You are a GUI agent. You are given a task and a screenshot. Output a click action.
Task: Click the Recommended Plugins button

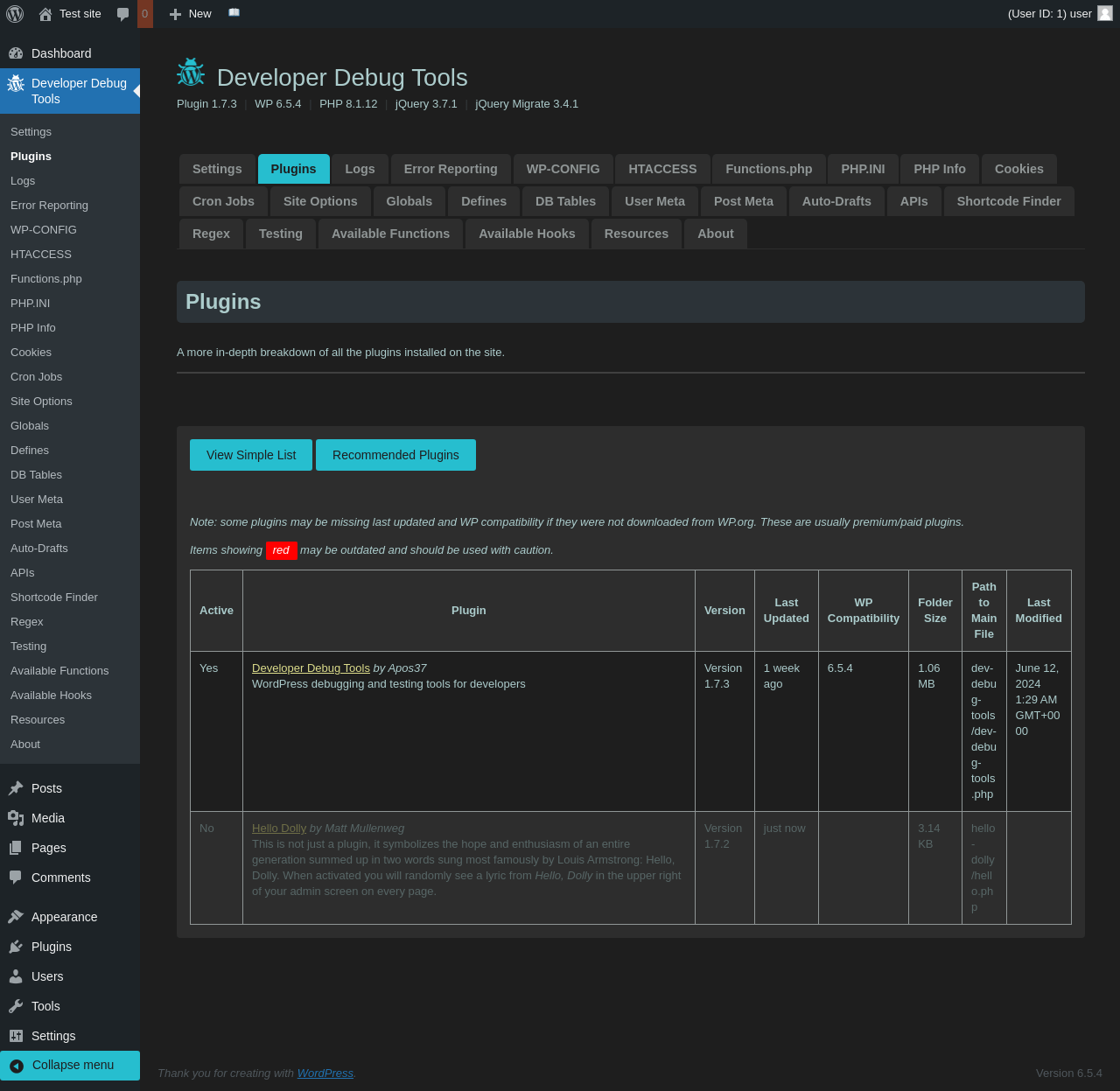(x=395, y=455)
